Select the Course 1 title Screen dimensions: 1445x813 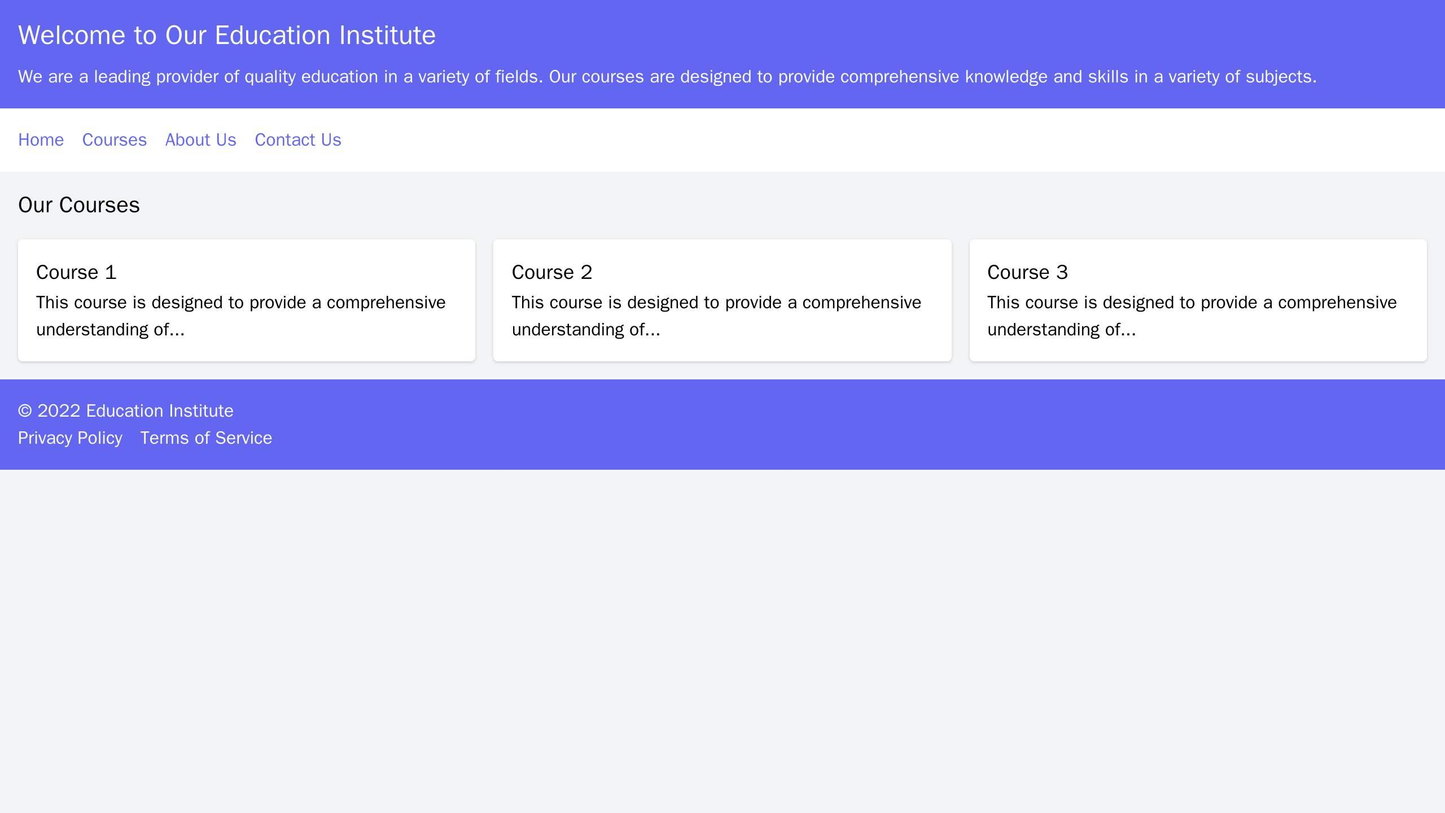coord(76,272)
